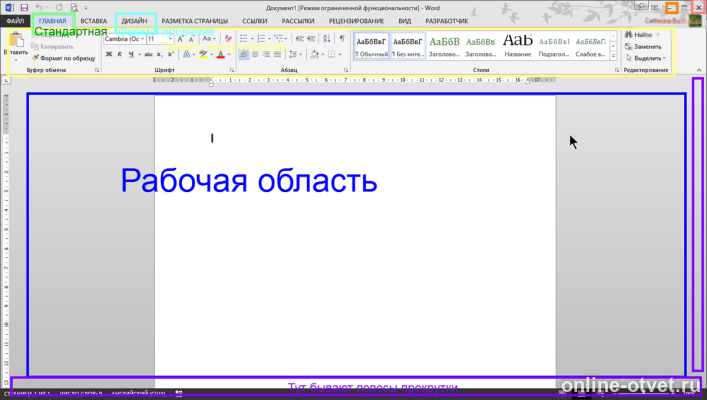
Task: Toggle superscript x² formatting
Action: pyautogui.click(x=170, y=55)
